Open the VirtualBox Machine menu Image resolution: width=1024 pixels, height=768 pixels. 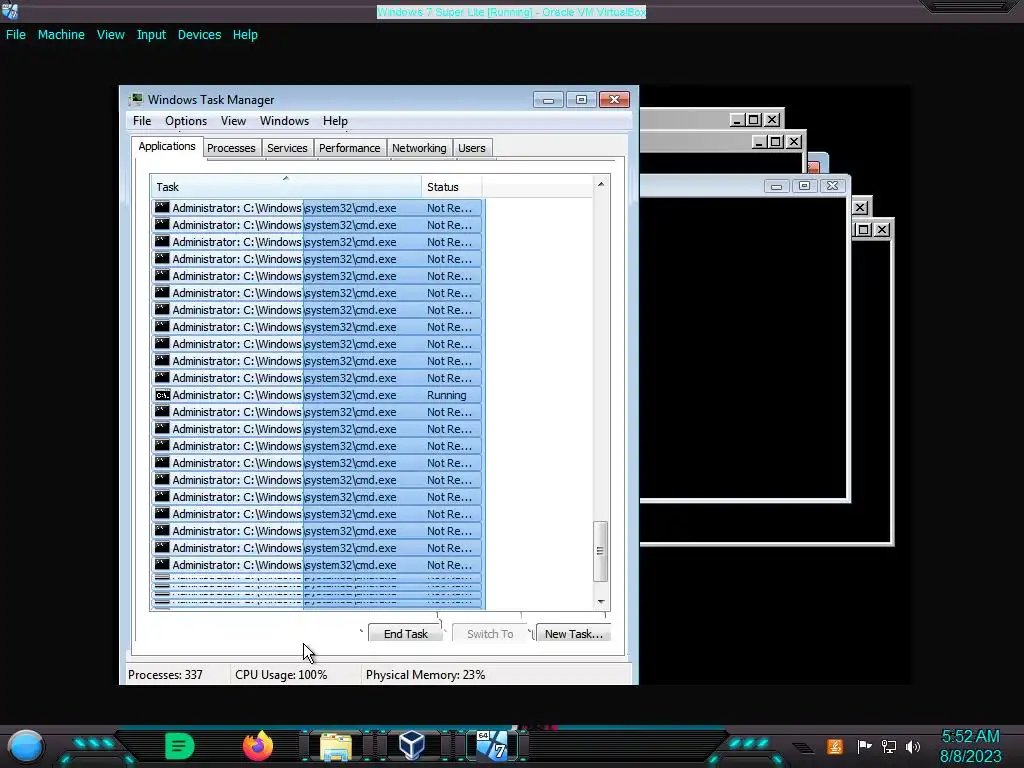(61, 35)
